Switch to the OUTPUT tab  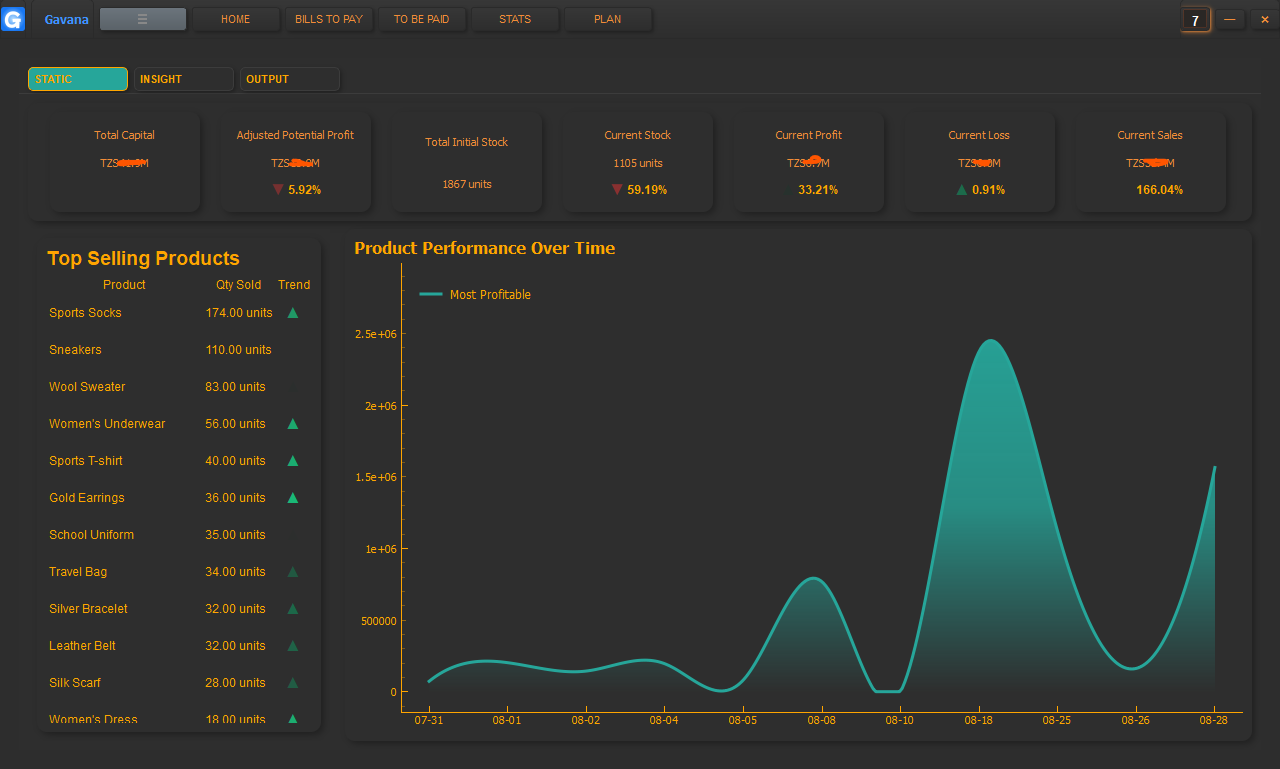pyautogui.click(x=290, y=79)
